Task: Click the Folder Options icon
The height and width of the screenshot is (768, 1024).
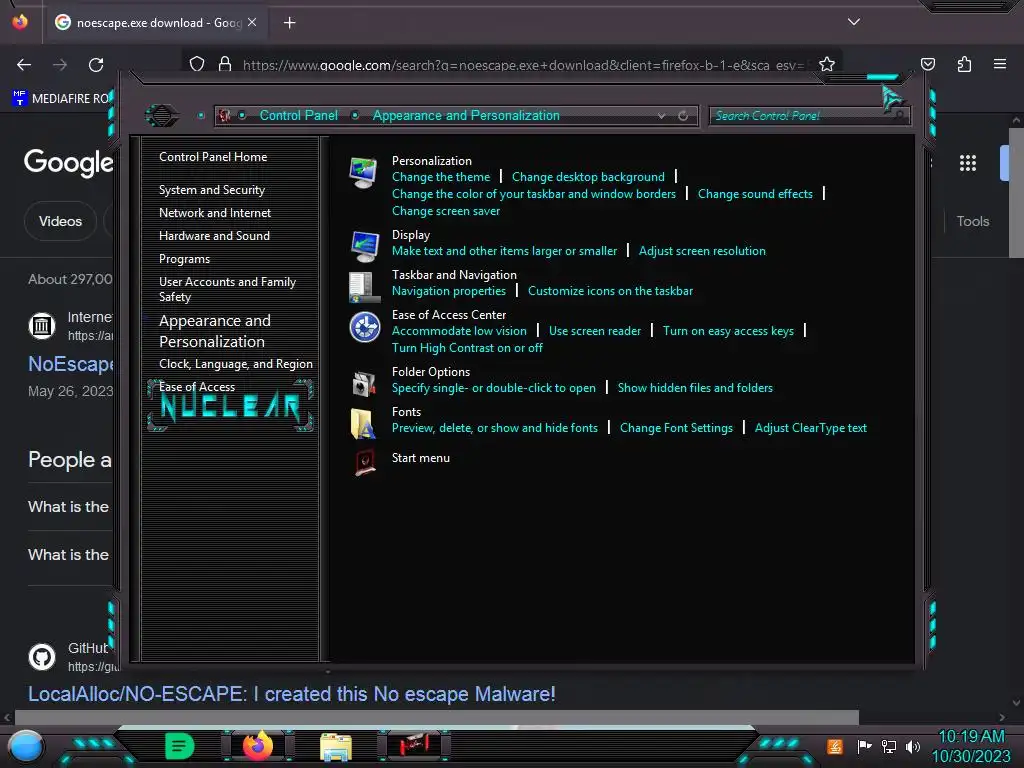Action: [x=364, y=384]
